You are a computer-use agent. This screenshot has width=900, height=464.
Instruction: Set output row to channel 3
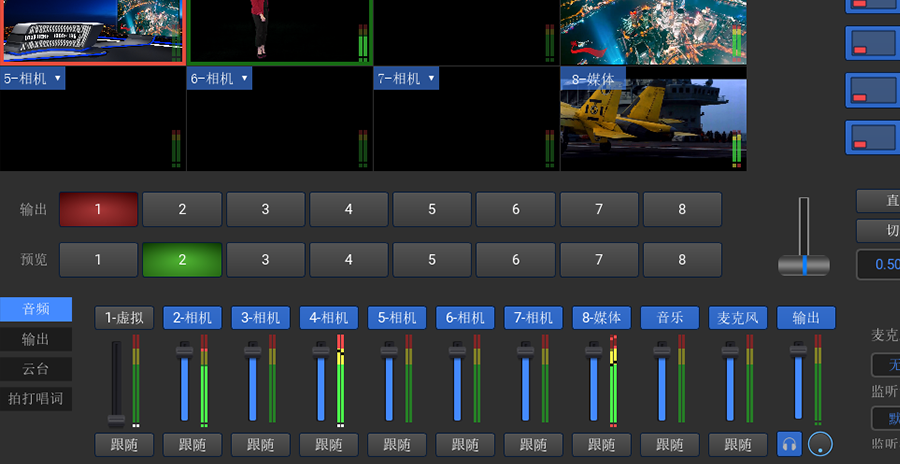click(265, 209)
